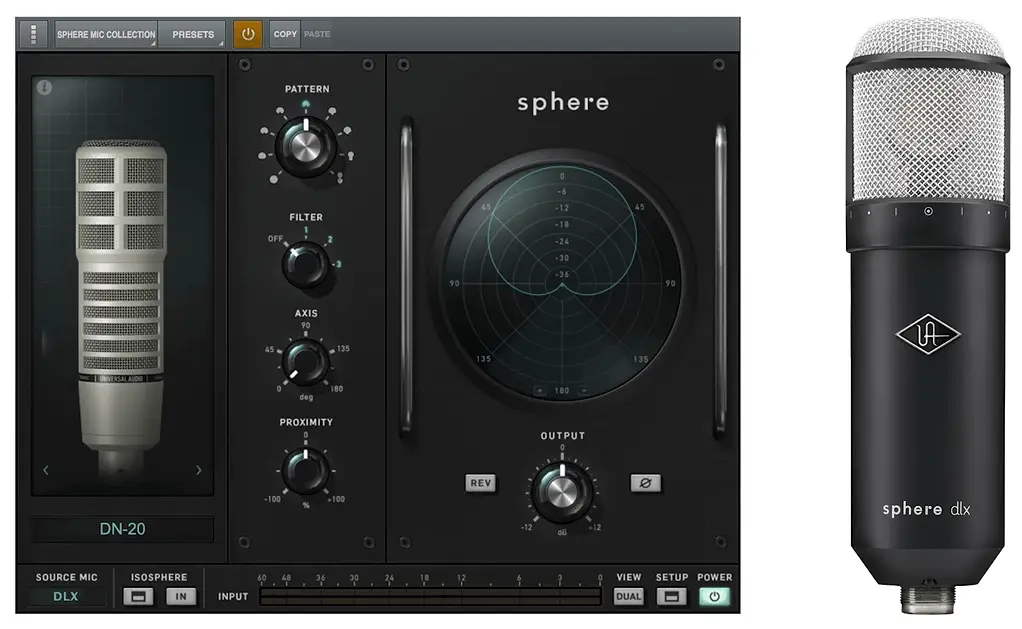Zoom in polar display with plus button
The height and width of the screenshot is (629, 1022).
540,390
